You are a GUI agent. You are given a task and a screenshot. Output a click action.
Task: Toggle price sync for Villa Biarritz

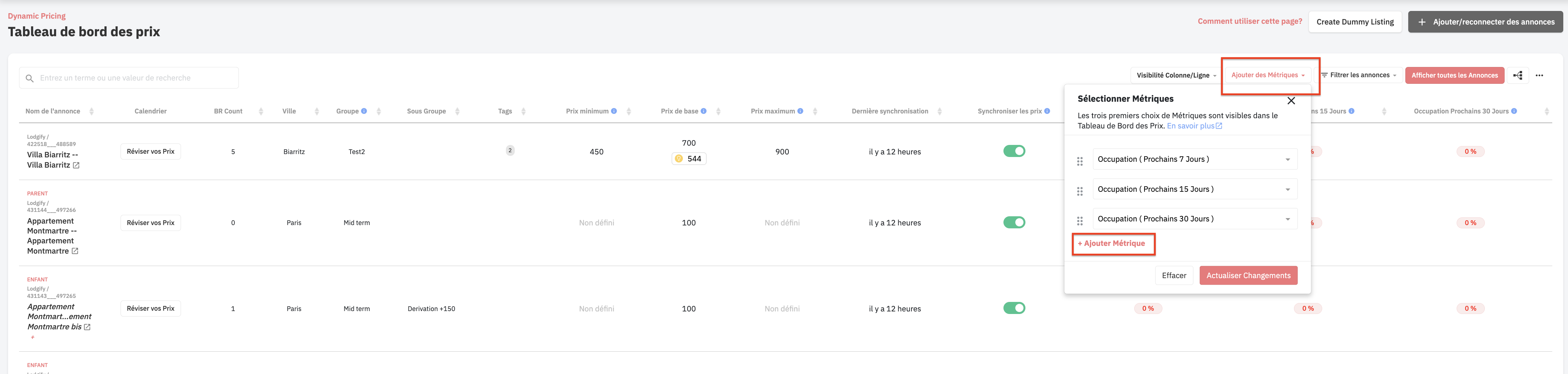pos(1014,151)
